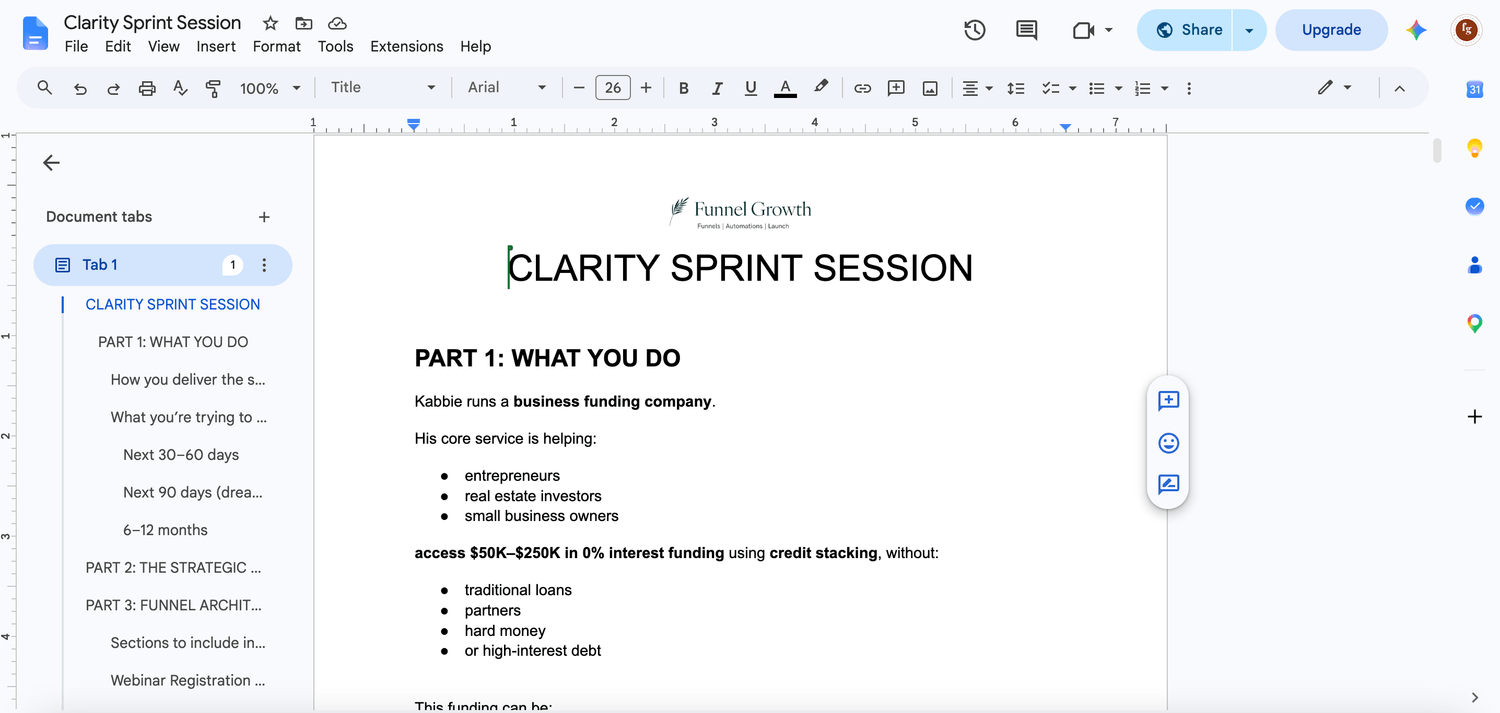Add a comment from the toolbar
The width and height of the screenshot is (1500, 713).
click(896, 88)
